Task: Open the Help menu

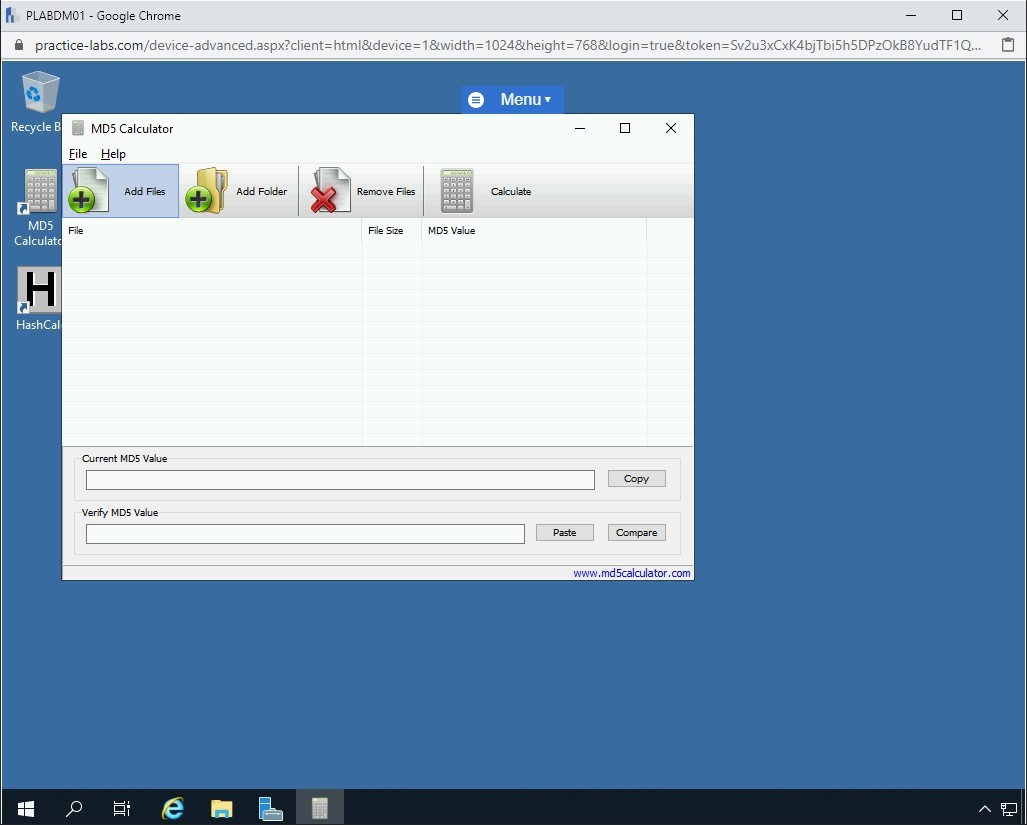Action: tap(113, 154)
